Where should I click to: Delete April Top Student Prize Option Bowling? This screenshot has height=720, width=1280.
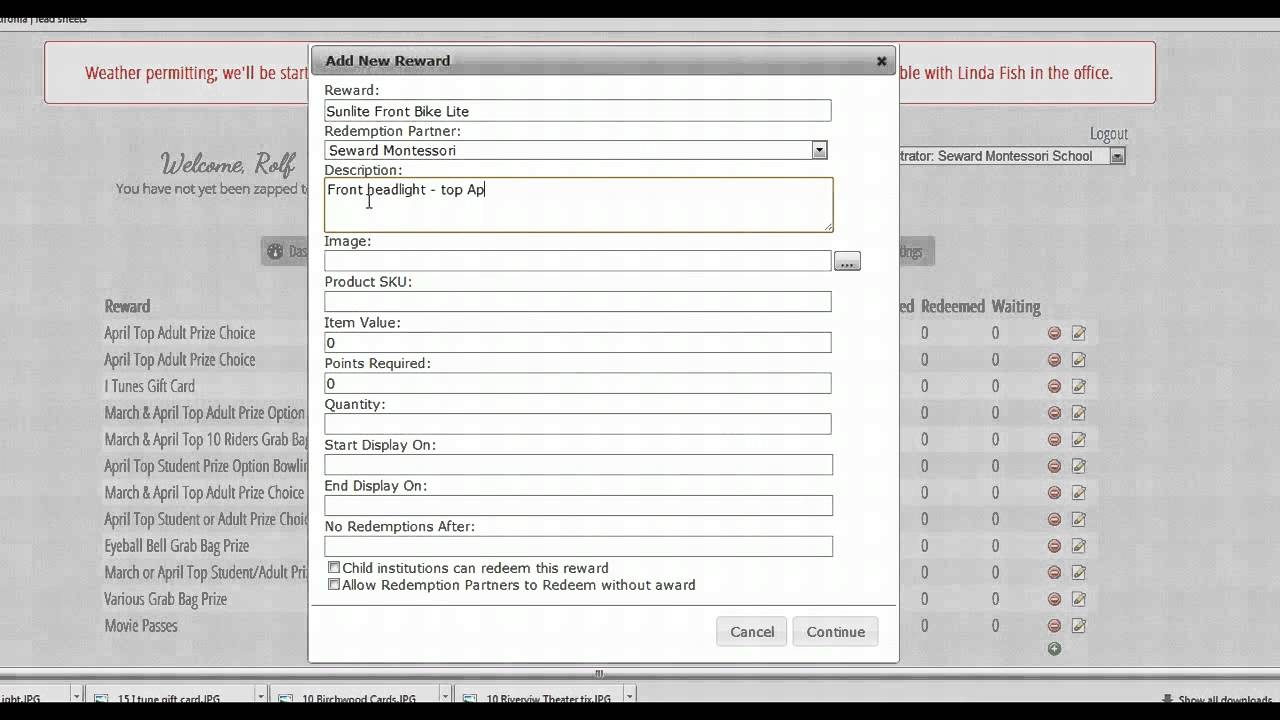click(x=1054, y=466)
